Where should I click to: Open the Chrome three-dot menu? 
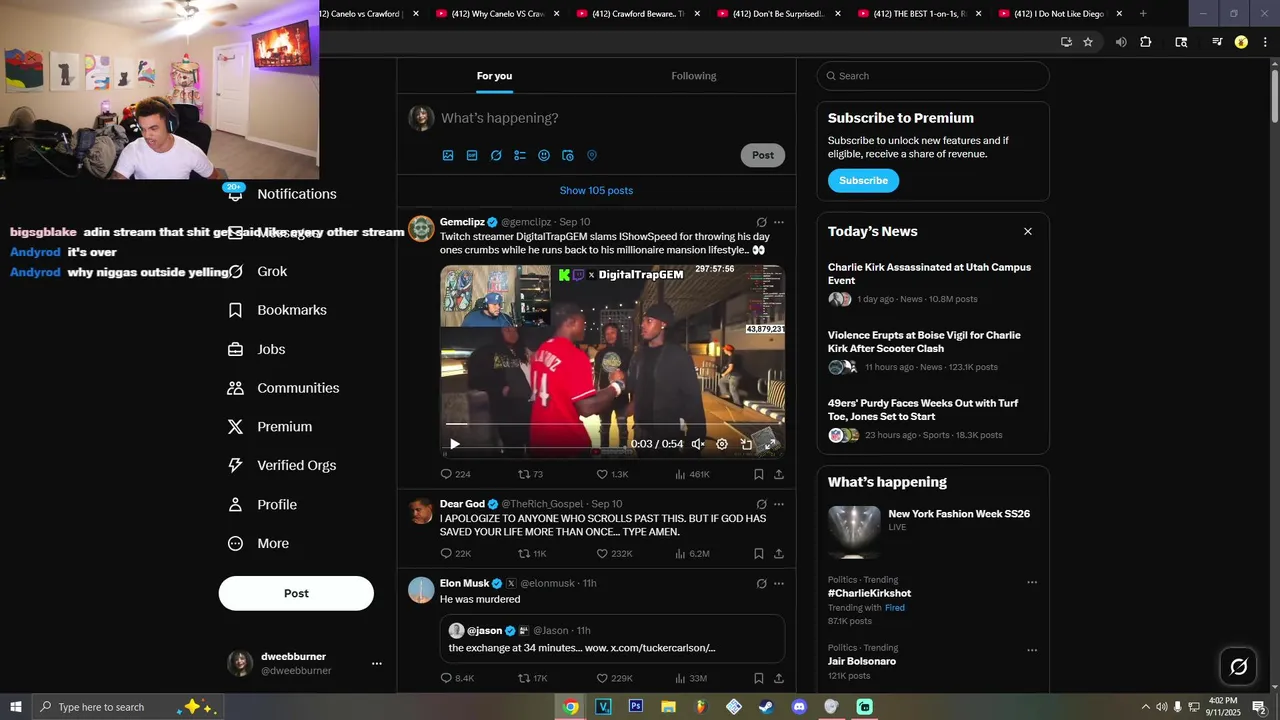(1264, 42)
